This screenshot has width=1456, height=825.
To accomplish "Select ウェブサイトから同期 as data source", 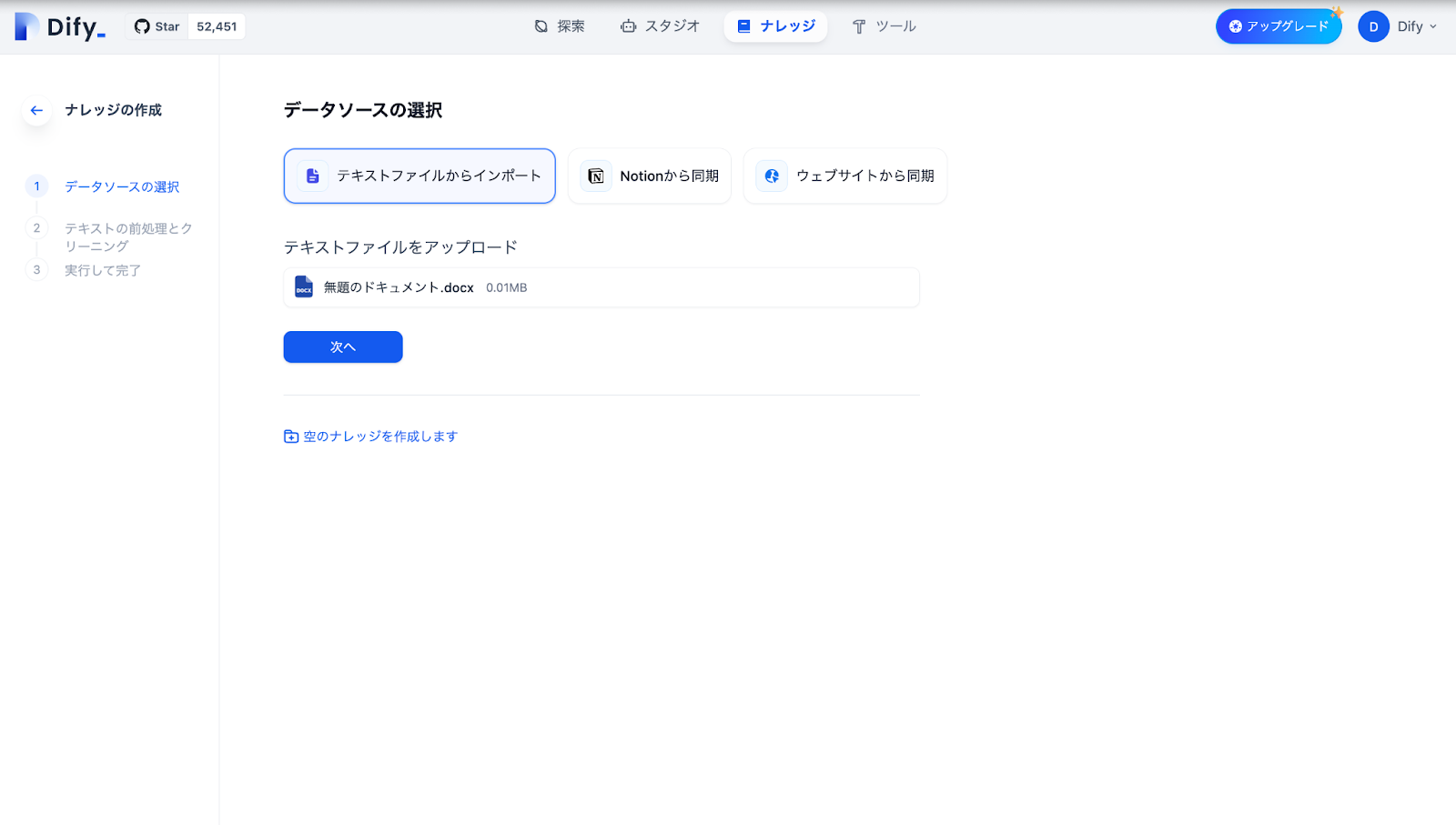I will (x=844, y=176).
